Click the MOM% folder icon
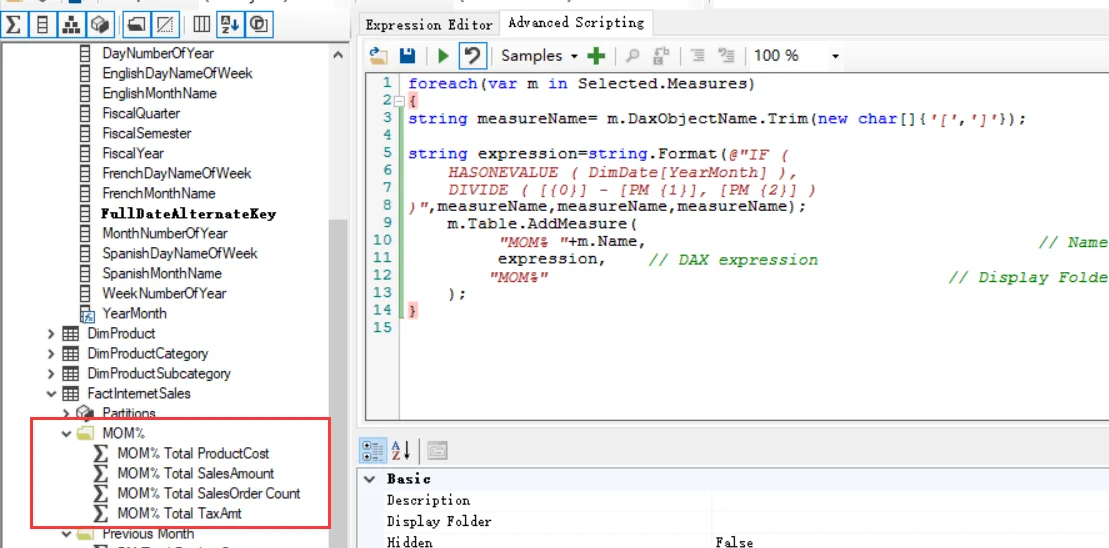 point(85,433)
